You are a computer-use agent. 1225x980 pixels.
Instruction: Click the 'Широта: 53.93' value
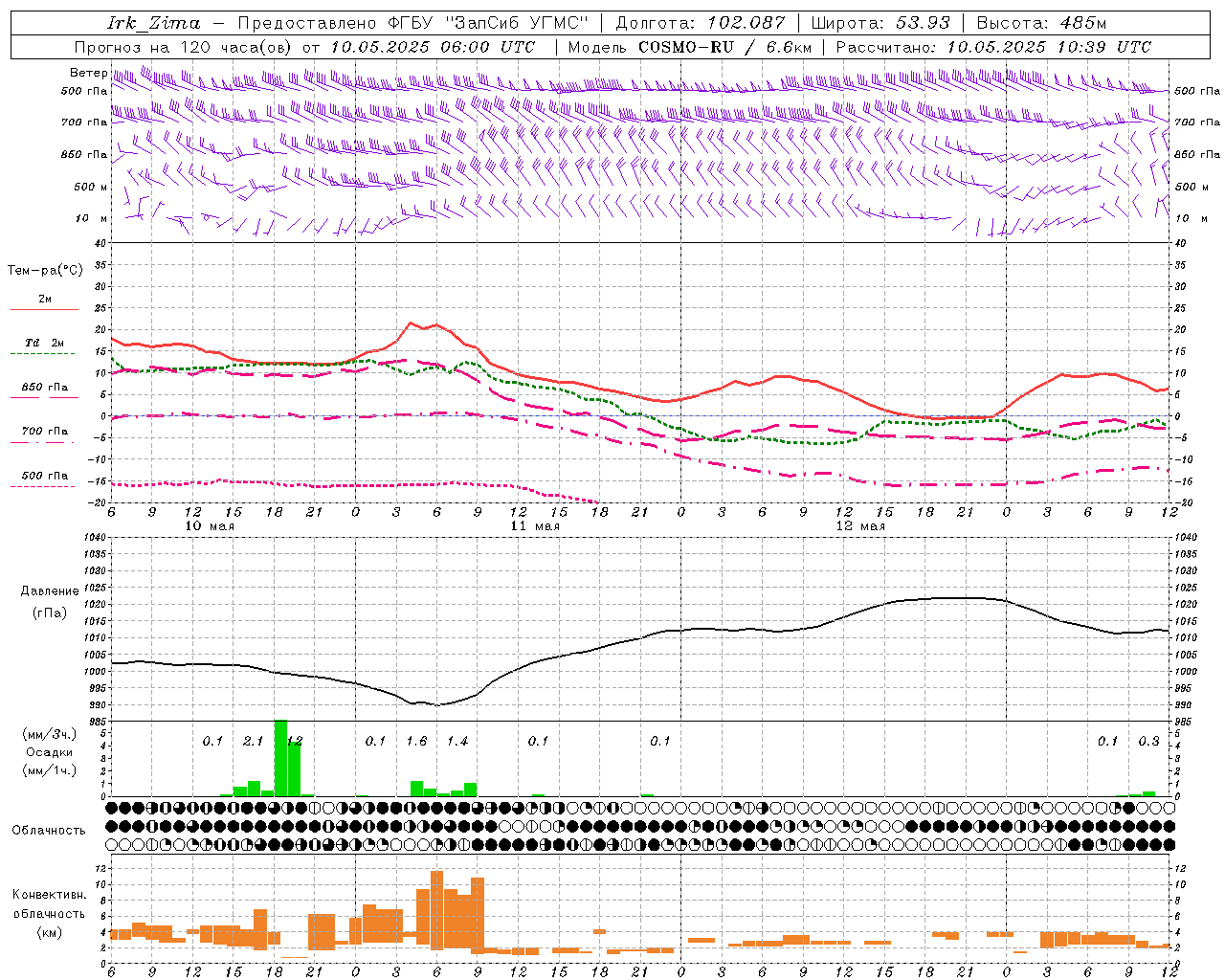pos(880,23)
